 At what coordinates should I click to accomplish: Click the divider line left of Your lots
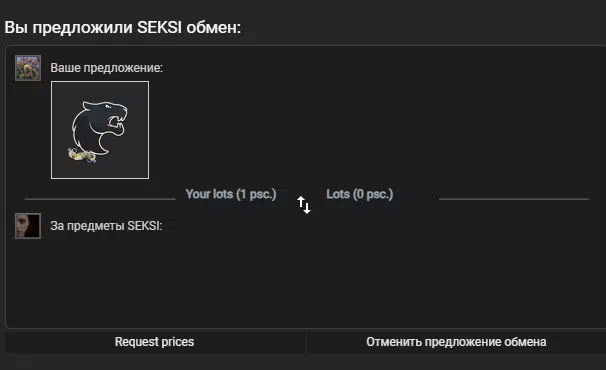pyautogui.click(x=100, y=199)
